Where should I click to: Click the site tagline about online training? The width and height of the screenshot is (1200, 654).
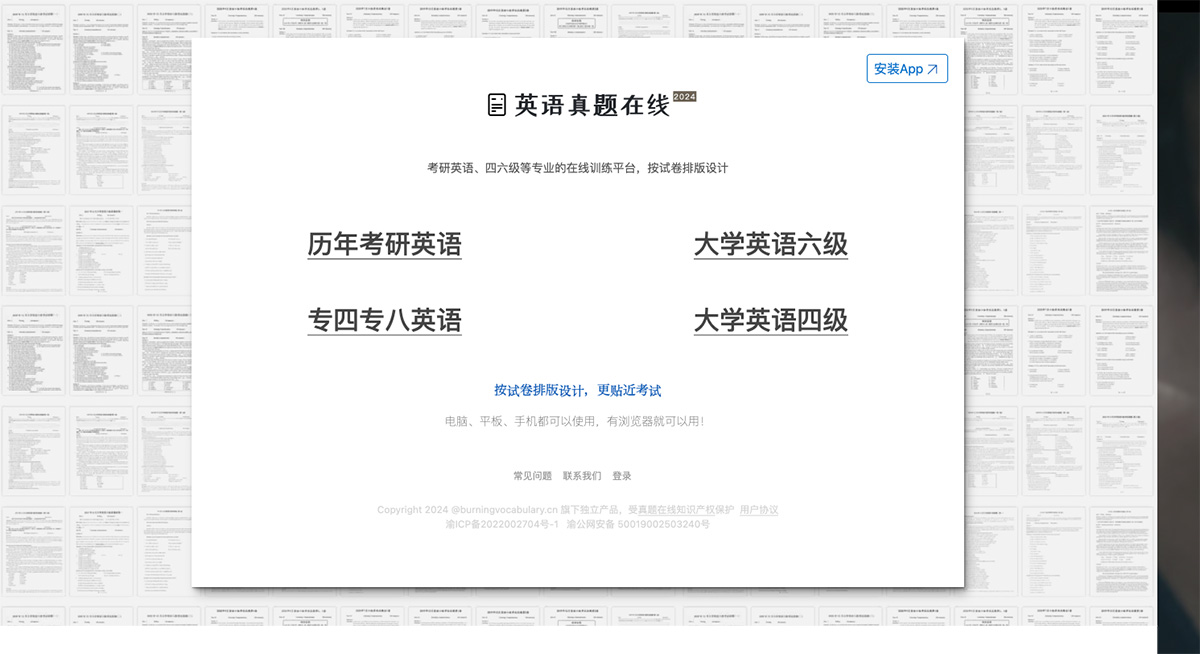[x=578, y=167]
